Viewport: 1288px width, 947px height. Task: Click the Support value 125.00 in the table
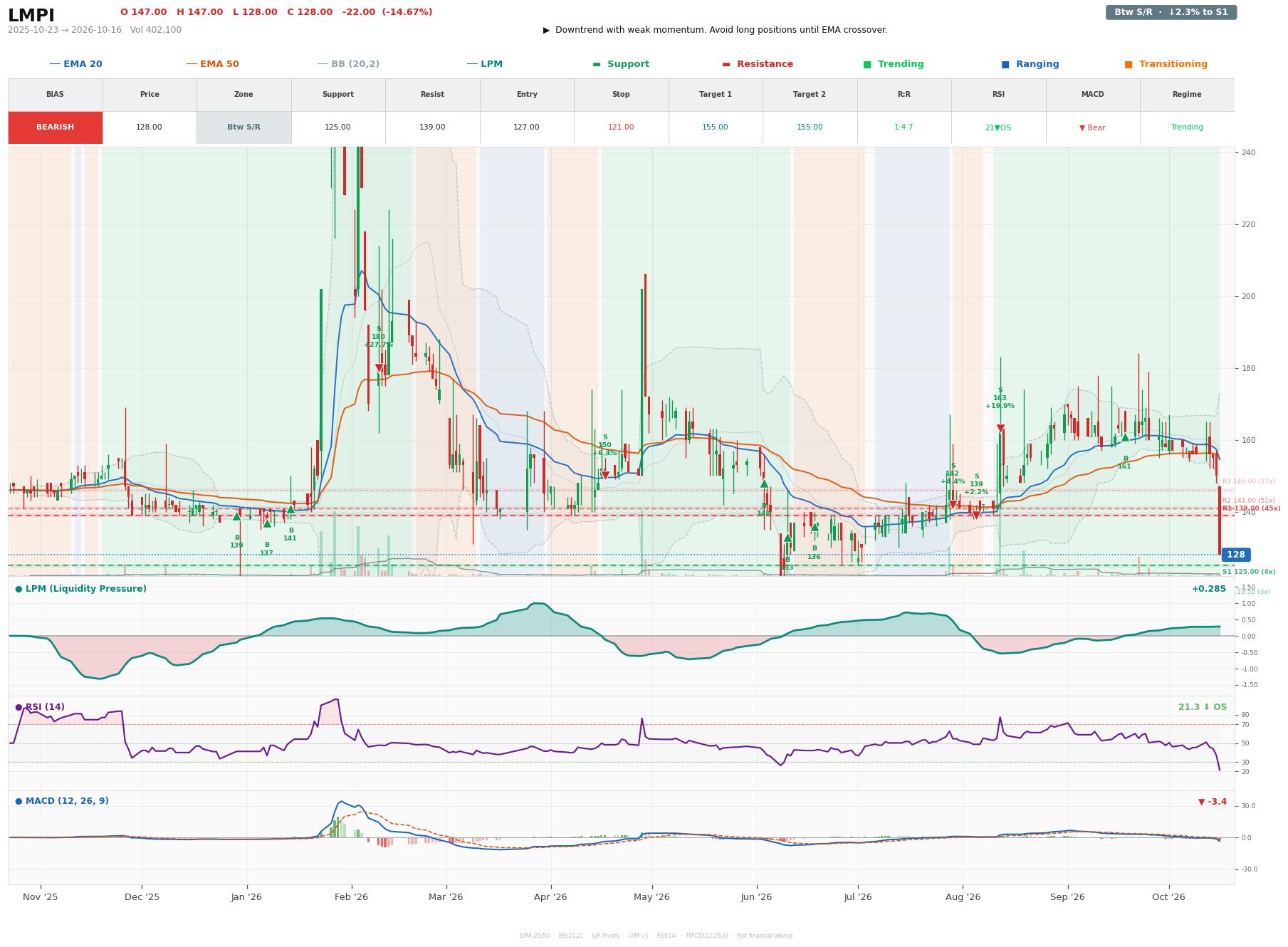coord(337,127)
